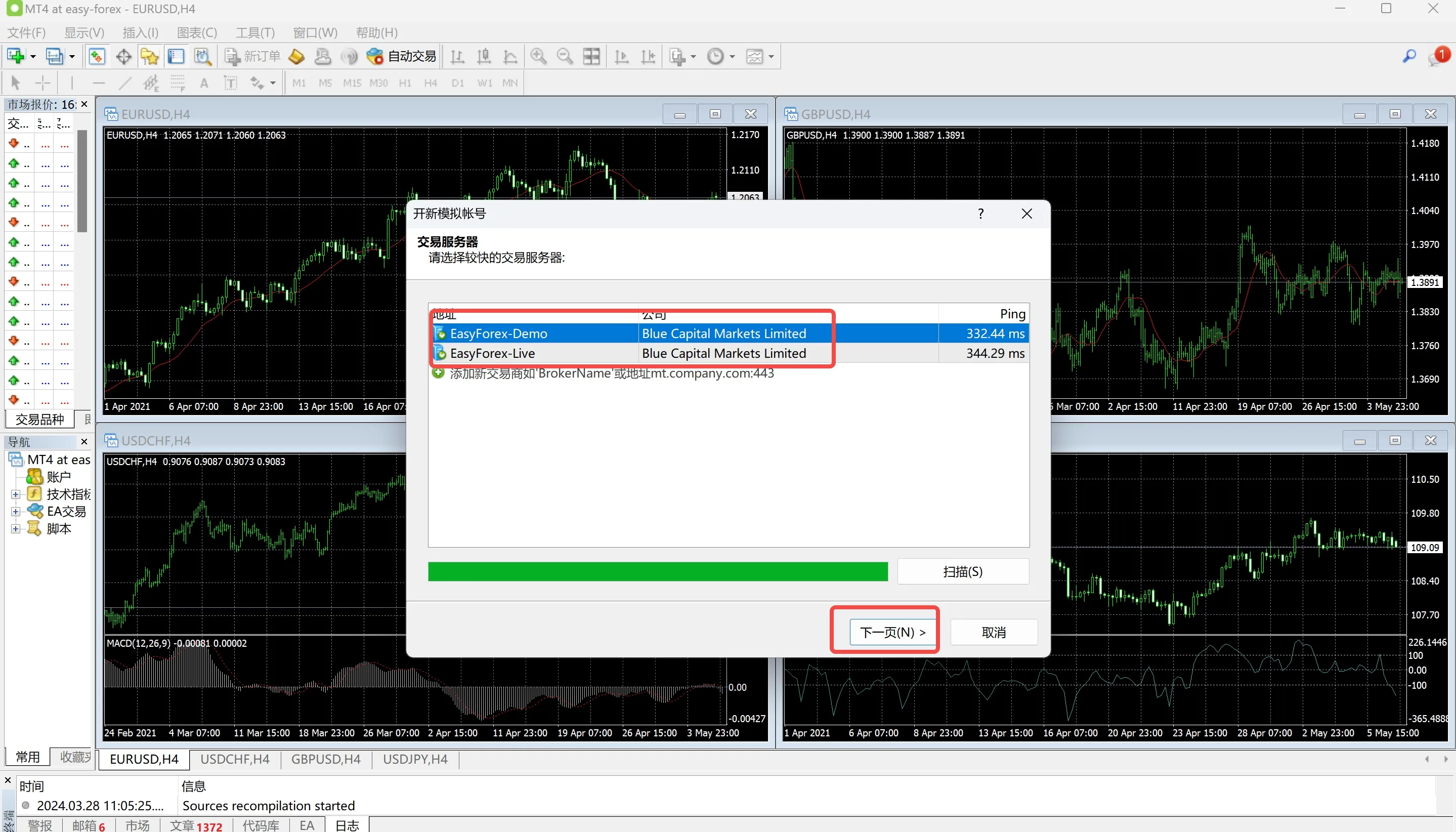Toggle chart auto scroll icon
This screenshot has width=1456, height=832.
click(621, 56)
